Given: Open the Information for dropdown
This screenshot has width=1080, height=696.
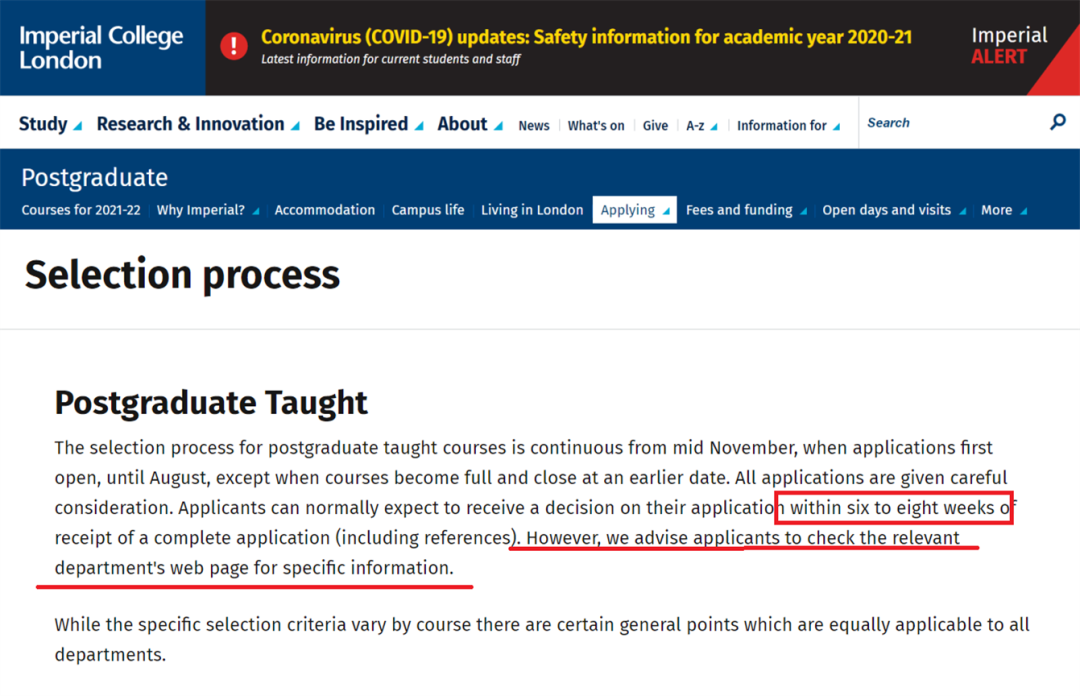Looking at the screenshot, I should (788, 126).
